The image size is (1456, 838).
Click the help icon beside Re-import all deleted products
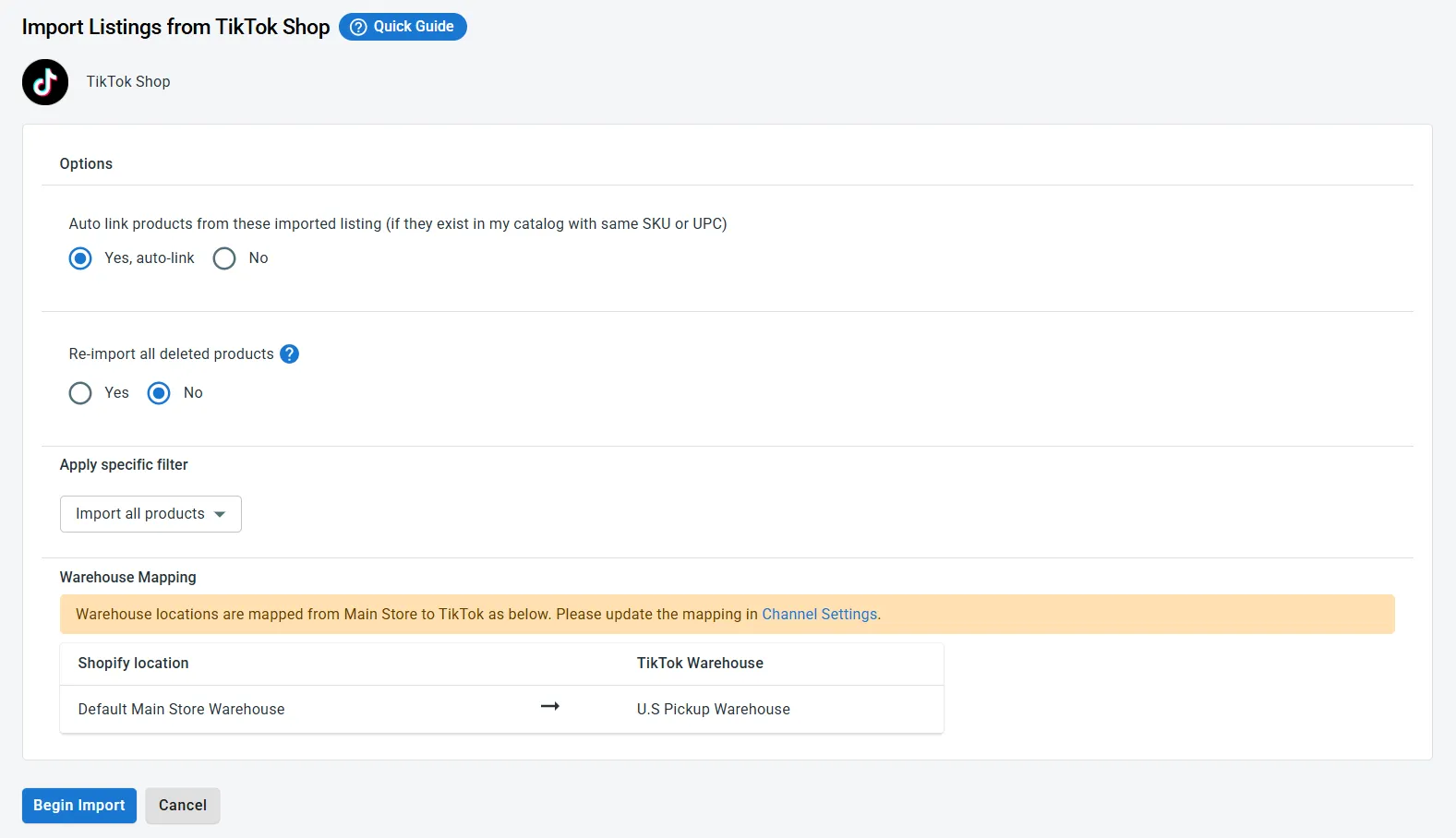[289, 354]
